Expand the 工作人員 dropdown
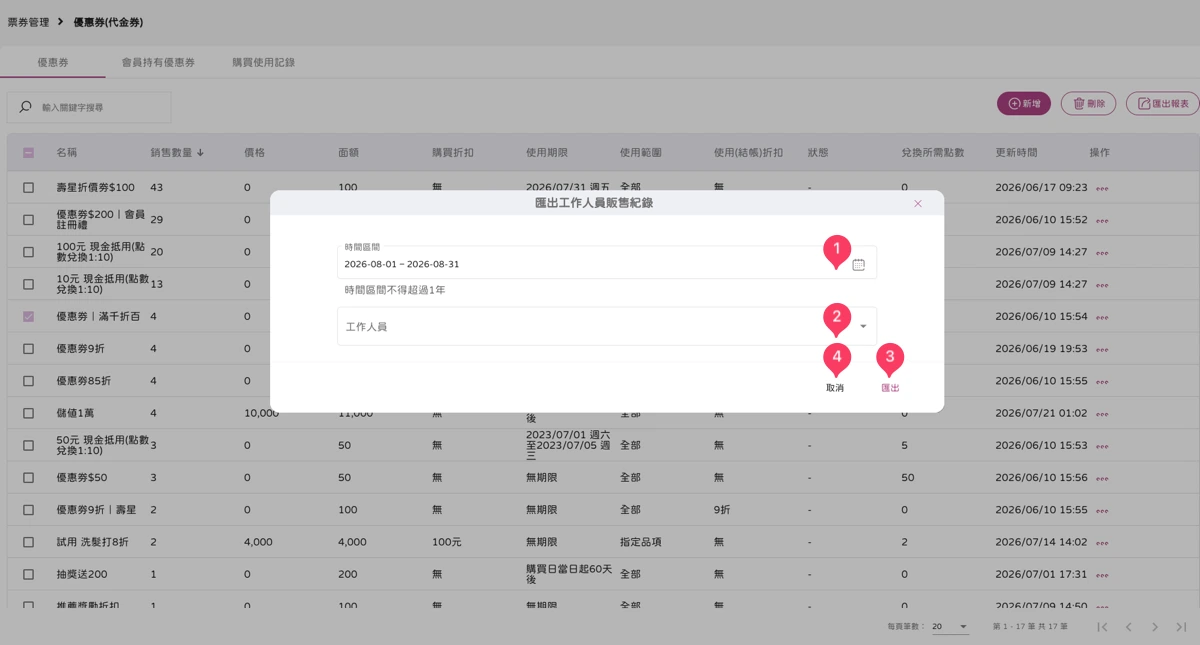The height and width of the screenshot is (645, 1200). 863,327
